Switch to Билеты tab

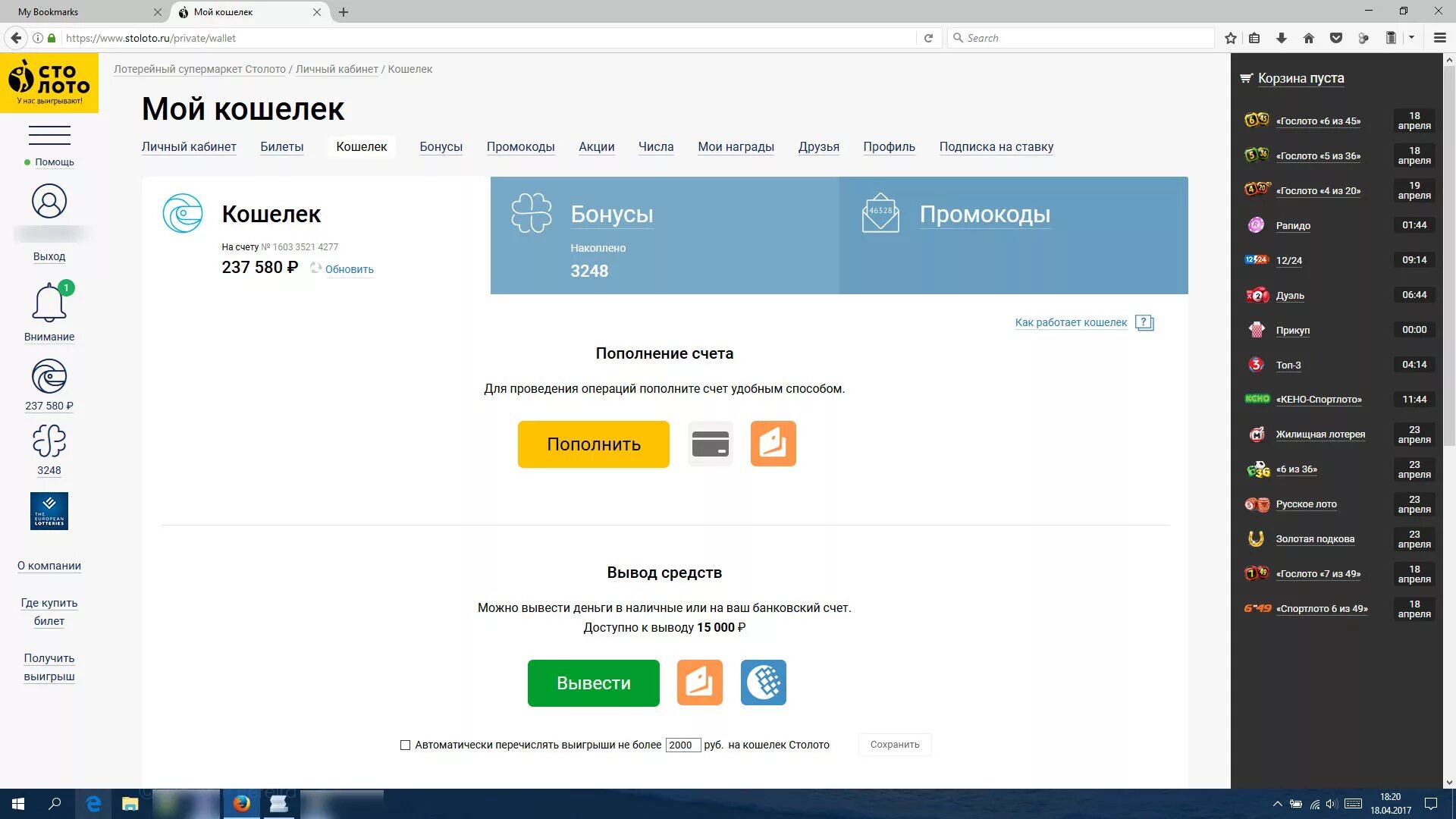[282, 147]
